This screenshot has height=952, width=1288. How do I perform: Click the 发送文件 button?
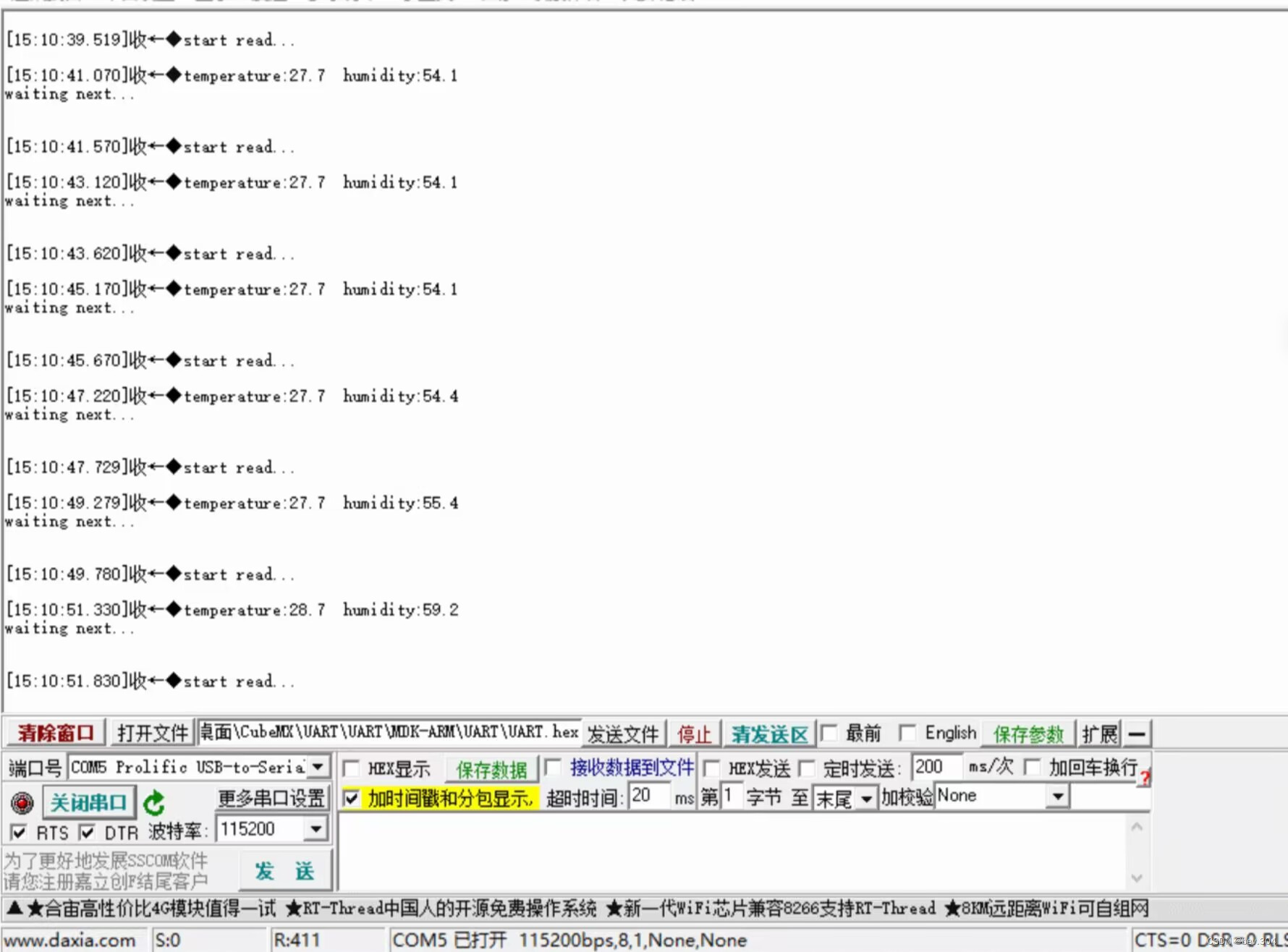click(623, 734)
